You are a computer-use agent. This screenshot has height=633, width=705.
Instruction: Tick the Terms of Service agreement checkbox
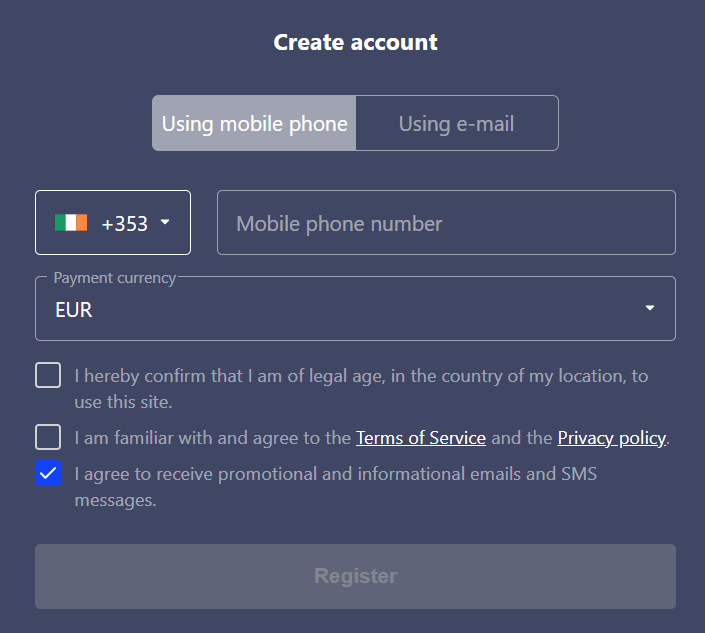[x=48, y=437]
